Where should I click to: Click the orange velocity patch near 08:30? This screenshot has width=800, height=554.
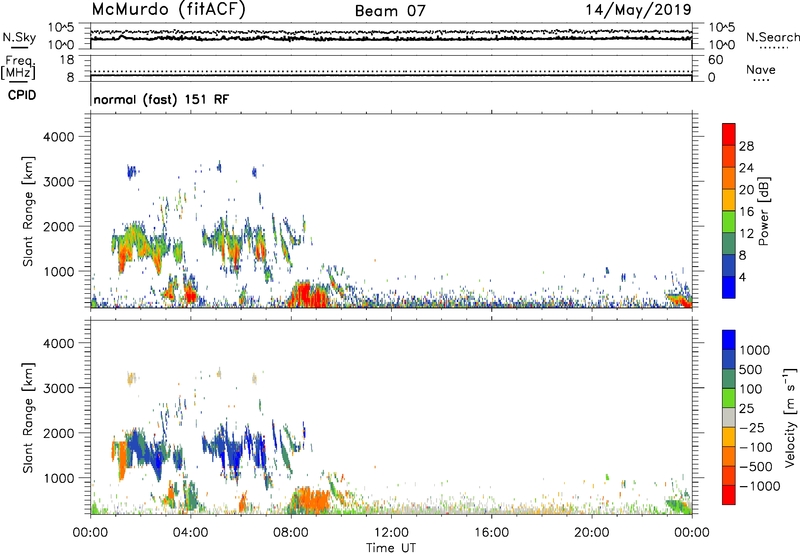pos(310,500)
